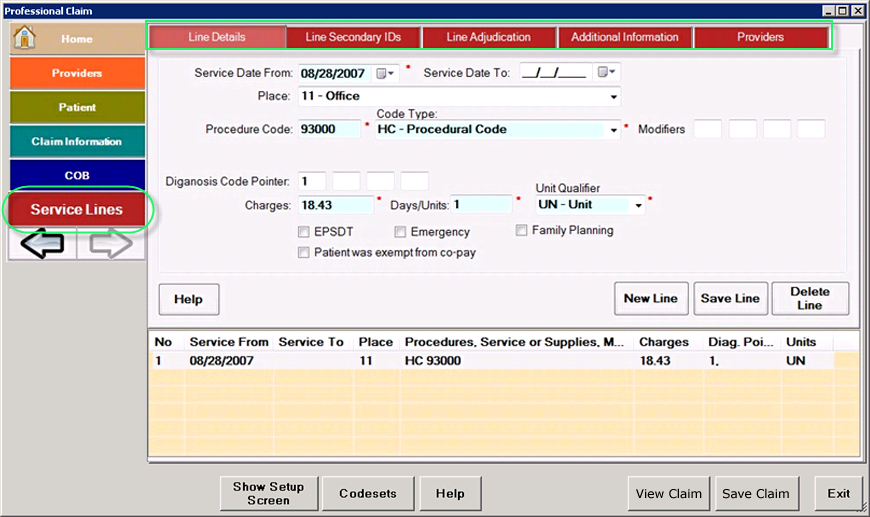Check the Emergency checkbox
The image size is (870, 517).
(x=401, y=232)
